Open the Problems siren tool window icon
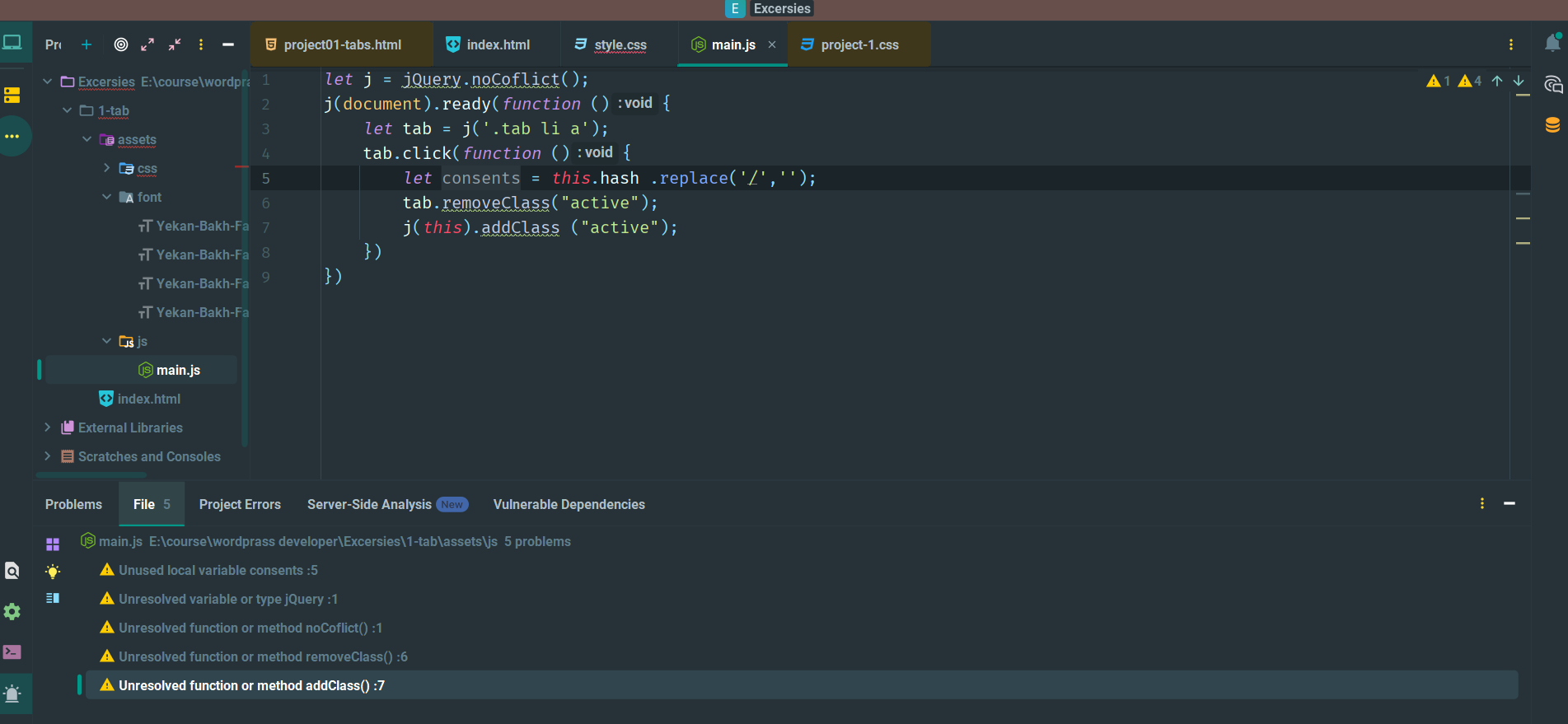 [12, 694]
